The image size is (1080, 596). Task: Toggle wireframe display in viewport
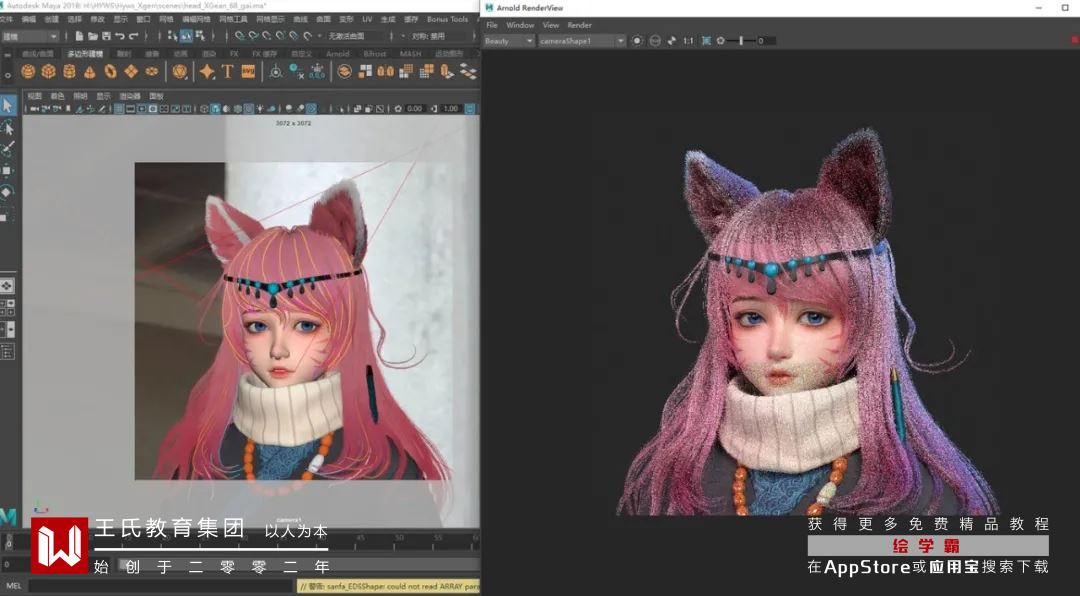tap(203, 108)
